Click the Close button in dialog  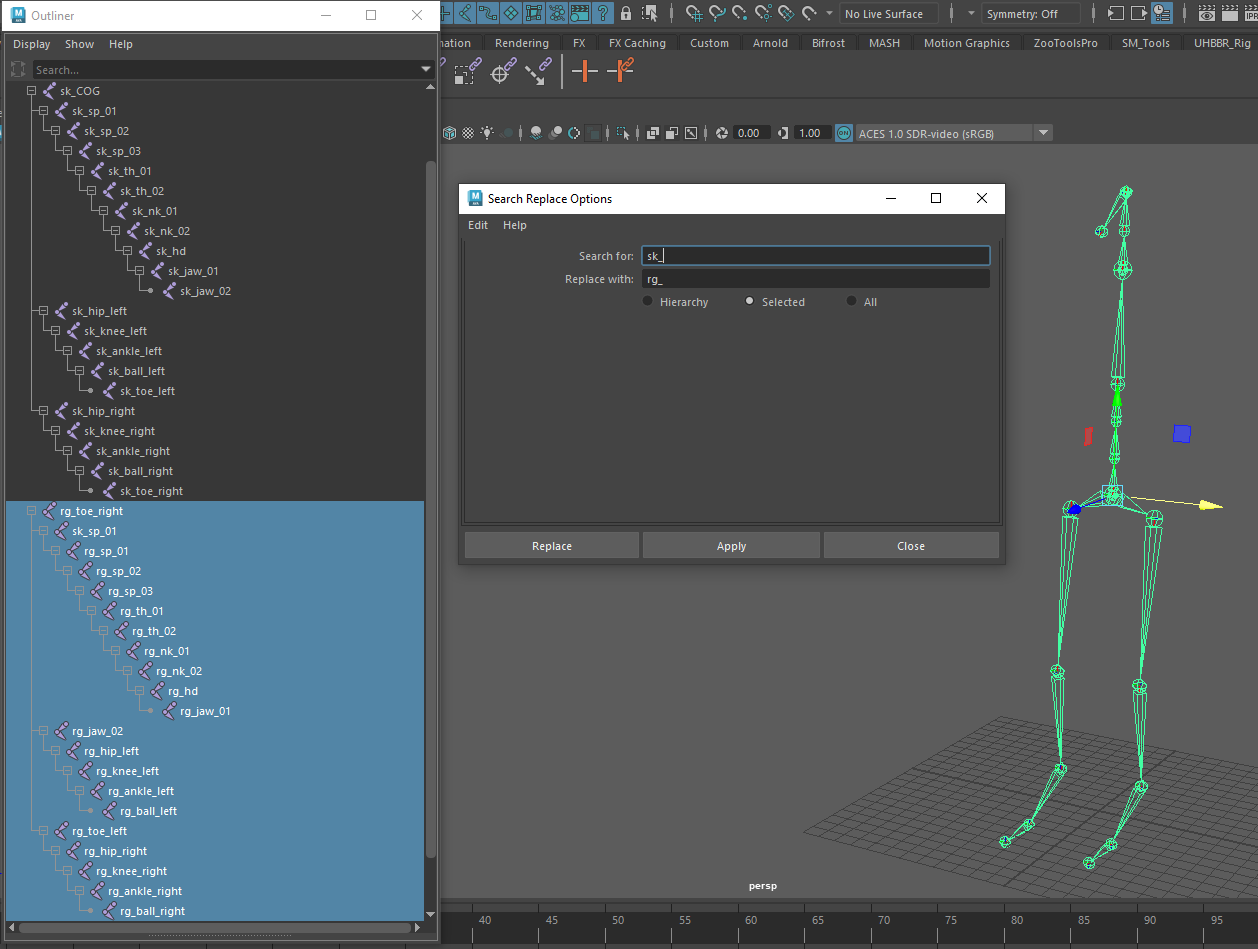click(x=911, y=546)
